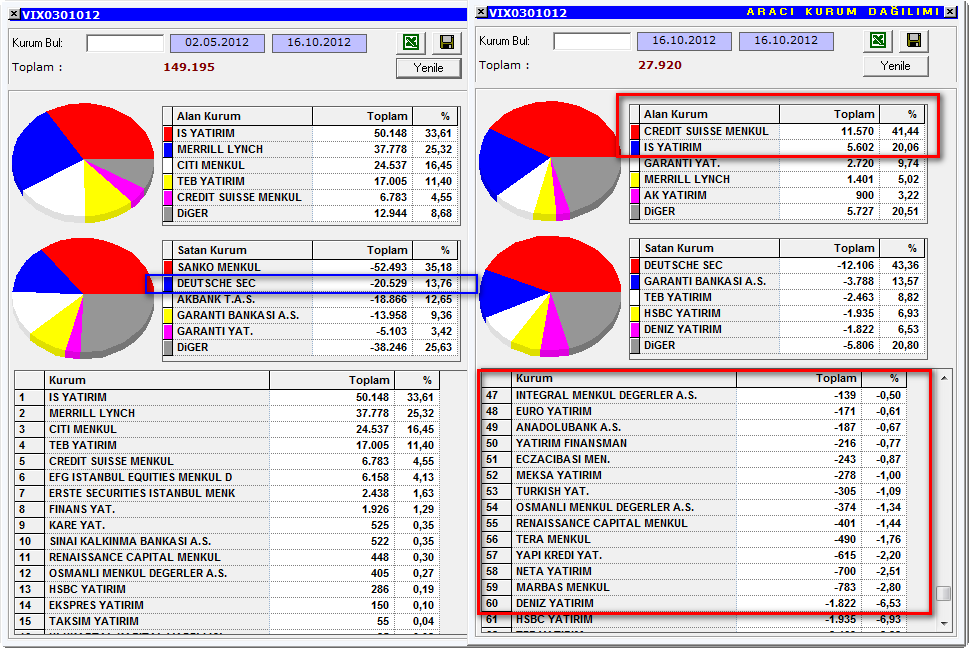
Task: Click save floppy icon in left window
Action: click(x=446, y=42)
